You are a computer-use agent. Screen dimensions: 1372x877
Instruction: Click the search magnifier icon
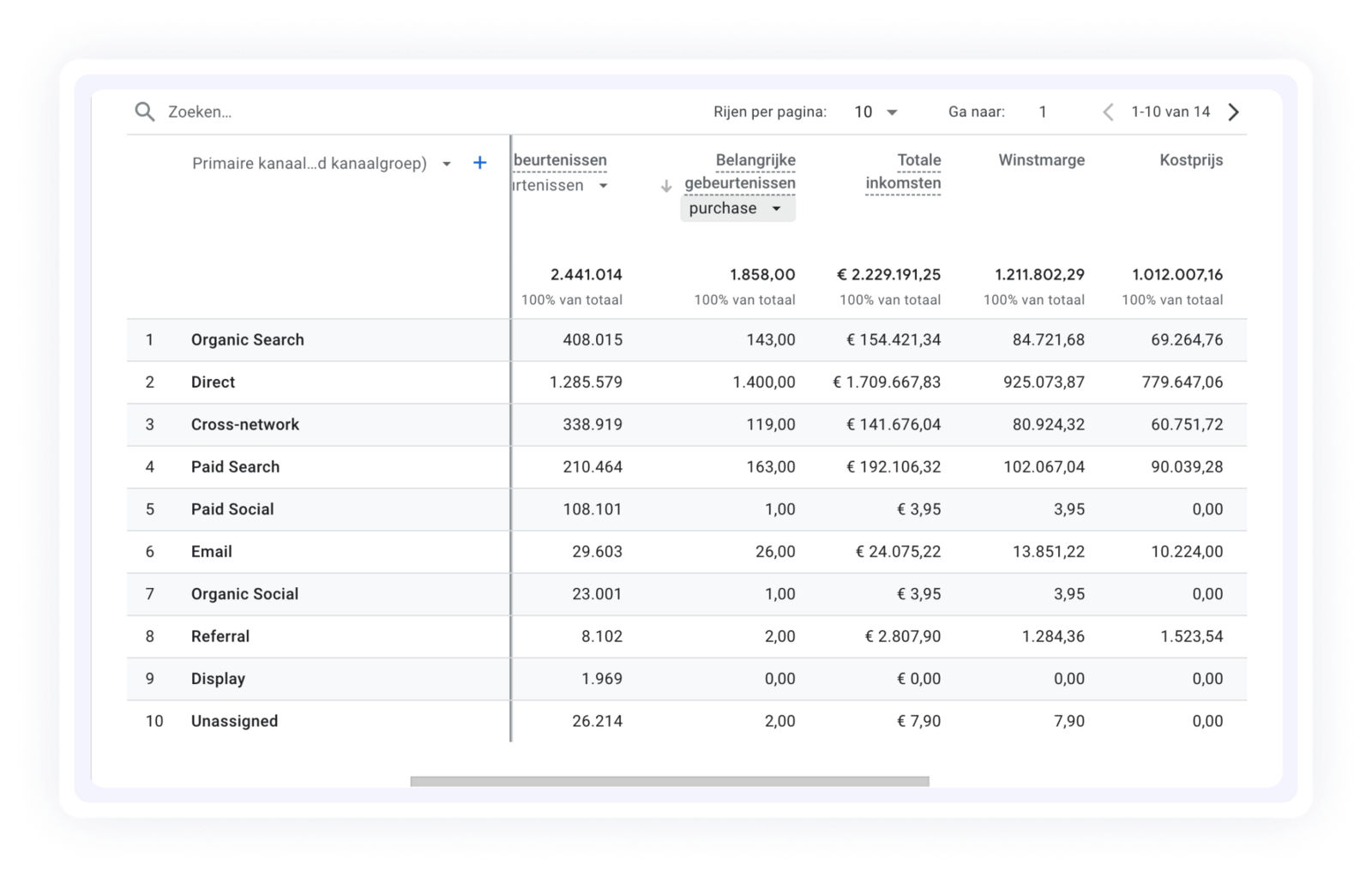click(x=145, y=111)
